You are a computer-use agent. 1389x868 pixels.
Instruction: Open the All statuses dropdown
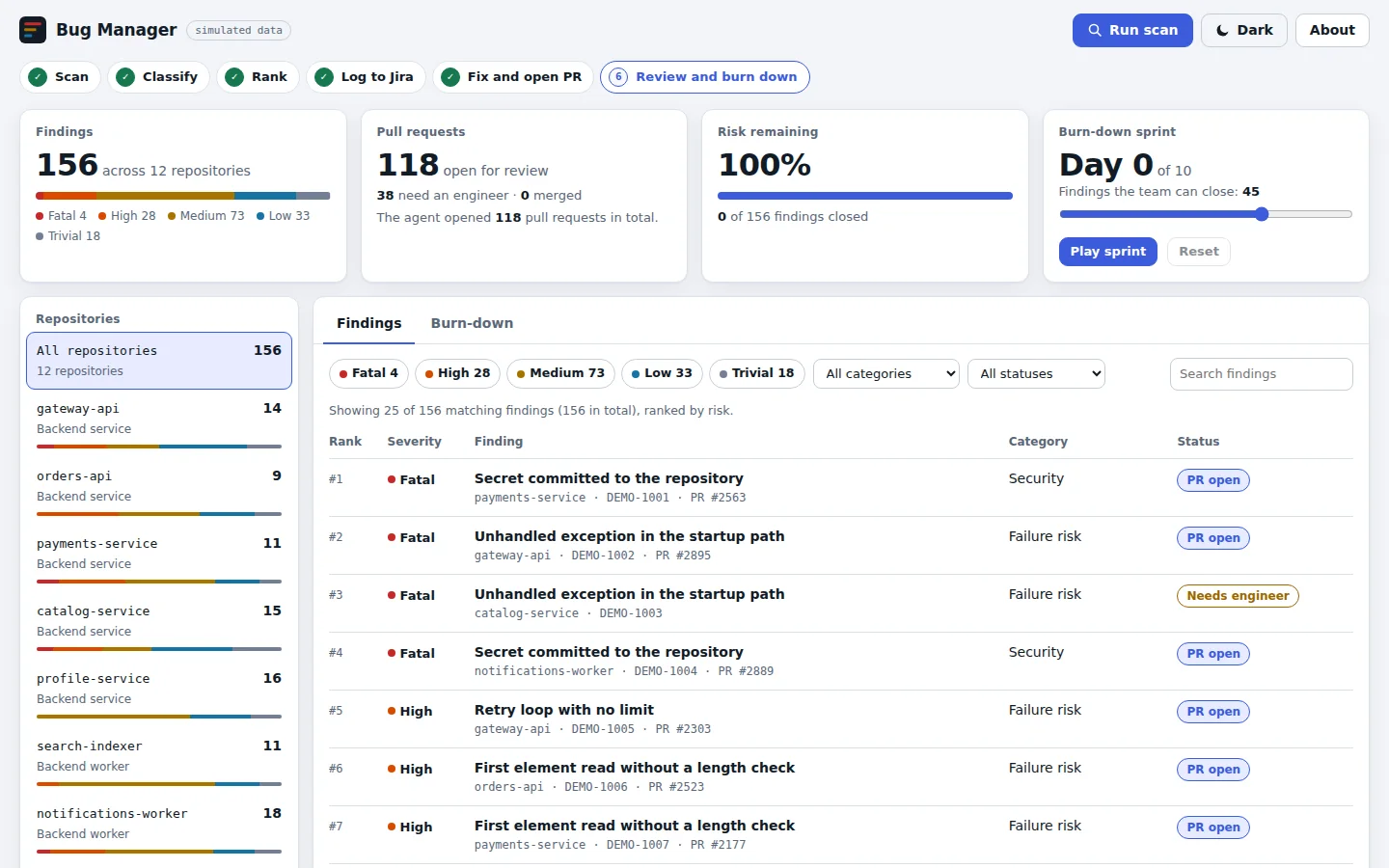pyautogui.click(x=1036, y=373)
